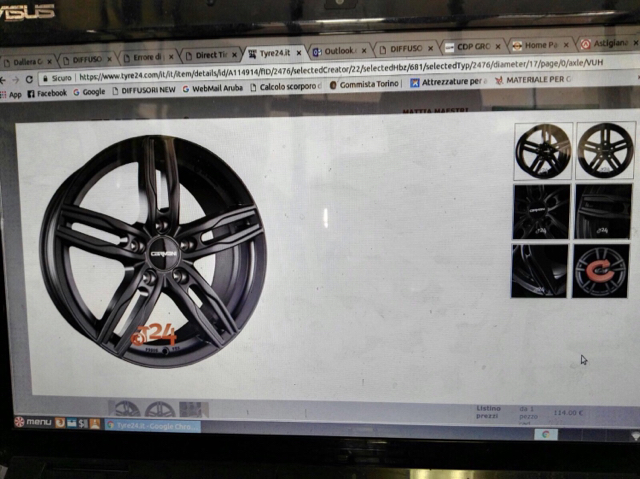
Task: Select the red C logo wheel thumbnail
Action: [x=600, y=271]
